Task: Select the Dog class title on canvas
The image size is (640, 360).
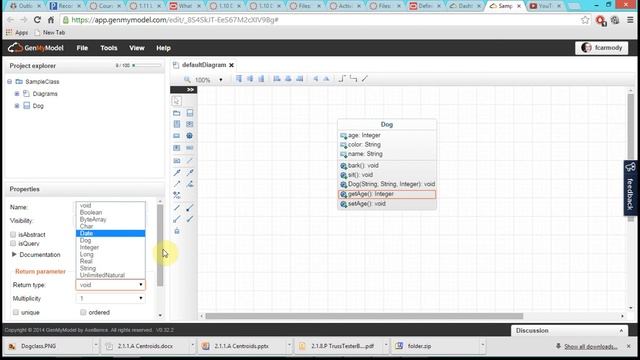Action: (387, 124)
